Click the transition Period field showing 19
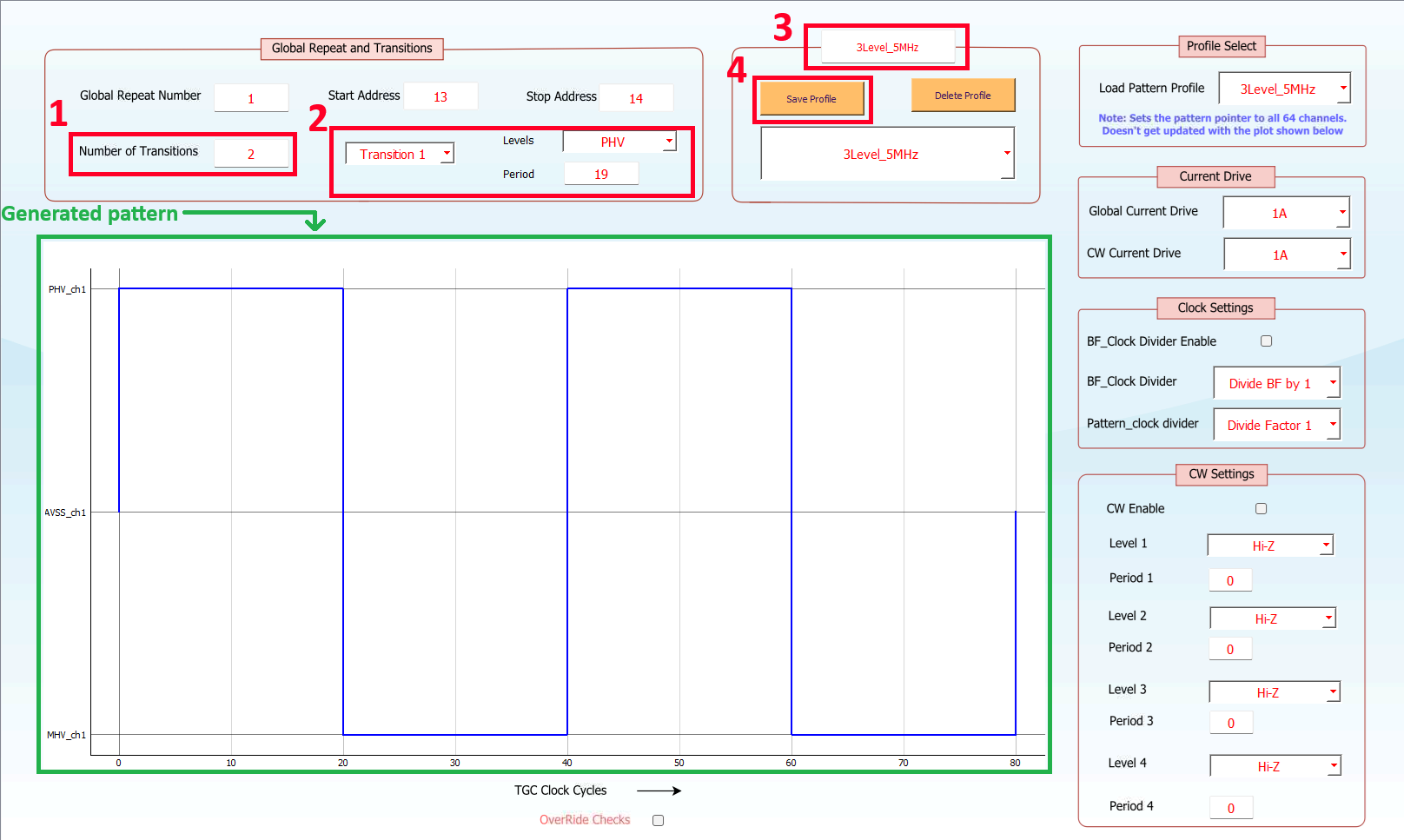The width and height of the screenshot is (1404, 840). 601,174
